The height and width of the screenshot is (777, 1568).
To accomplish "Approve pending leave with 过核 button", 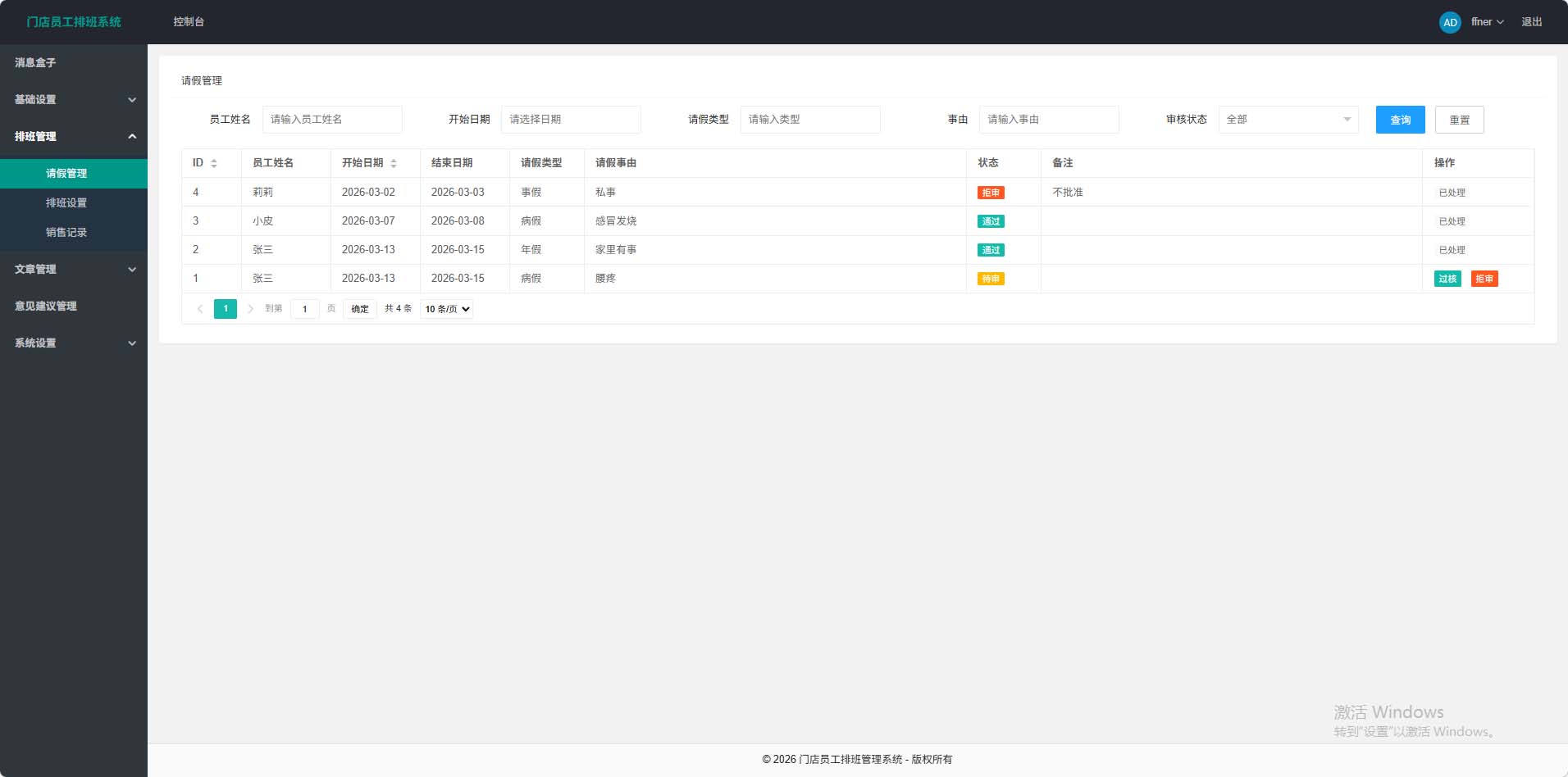I will pyautogui.click(x=1447, y=279).
